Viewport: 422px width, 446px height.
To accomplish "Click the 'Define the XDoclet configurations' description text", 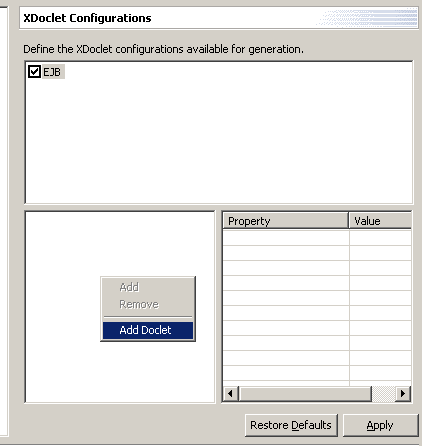I will [x=163, y=49].
